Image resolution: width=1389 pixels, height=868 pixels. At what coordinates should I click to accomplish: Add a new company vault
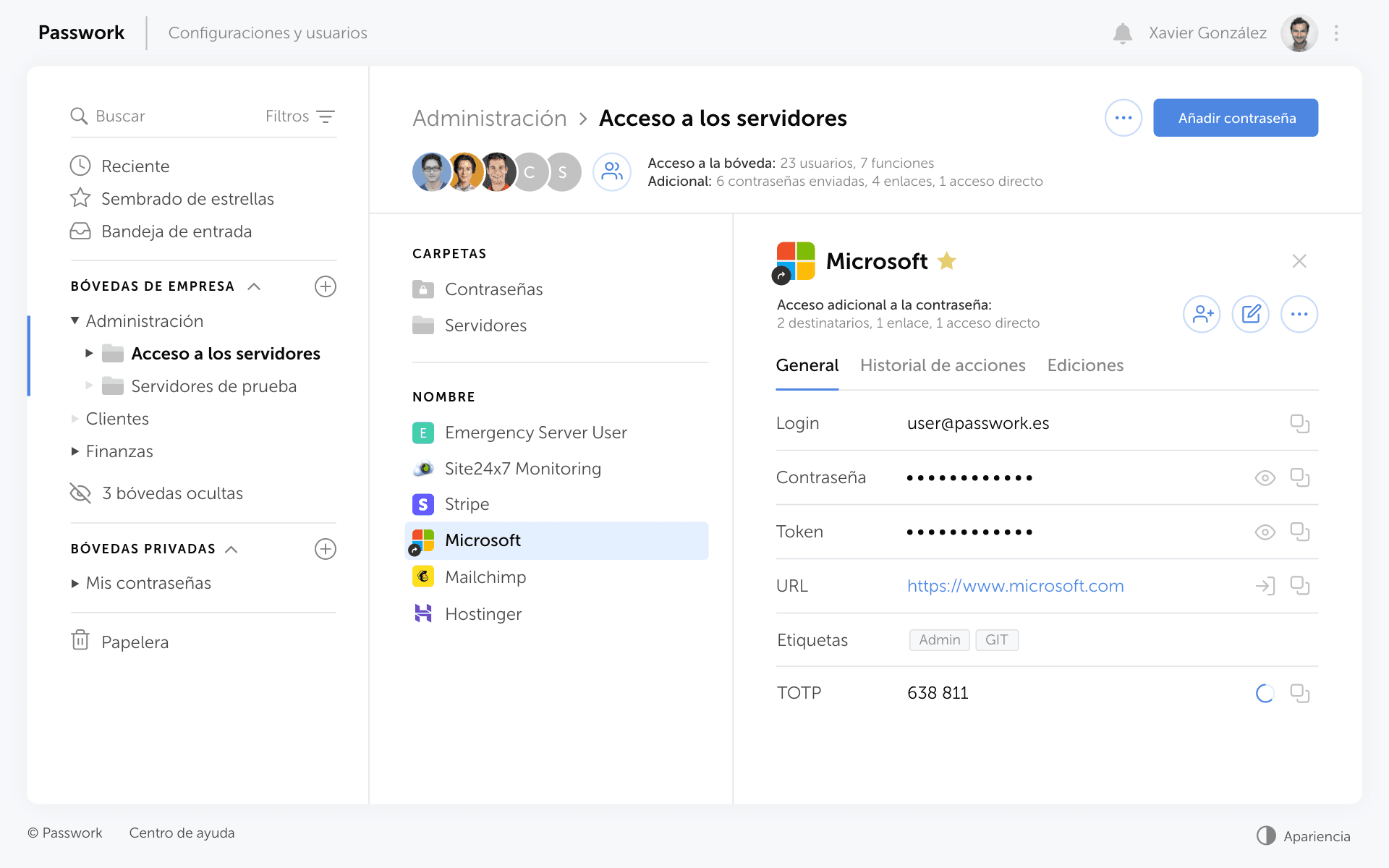pyautogui.click(x=326, y=286)
